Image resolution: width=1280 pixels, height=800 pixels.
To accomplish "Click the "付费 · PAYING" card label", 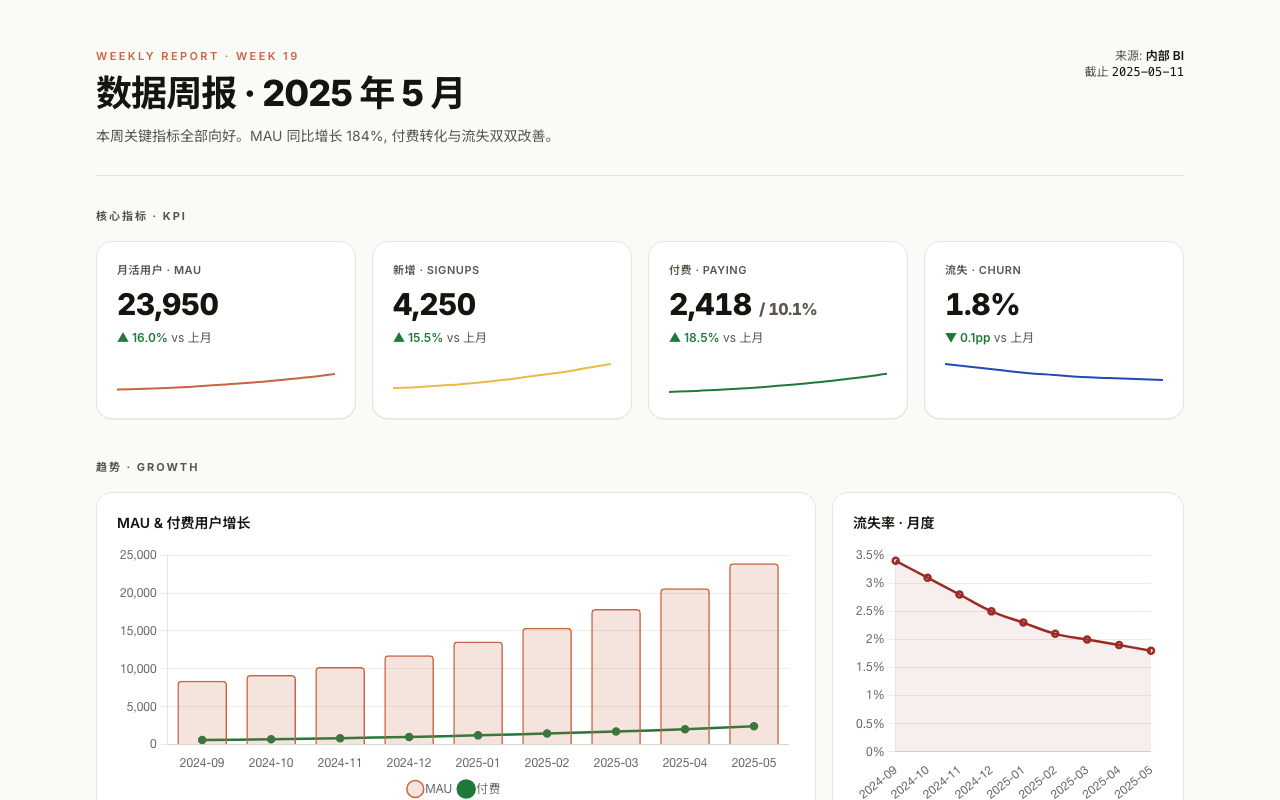I will tap(708, 270).
